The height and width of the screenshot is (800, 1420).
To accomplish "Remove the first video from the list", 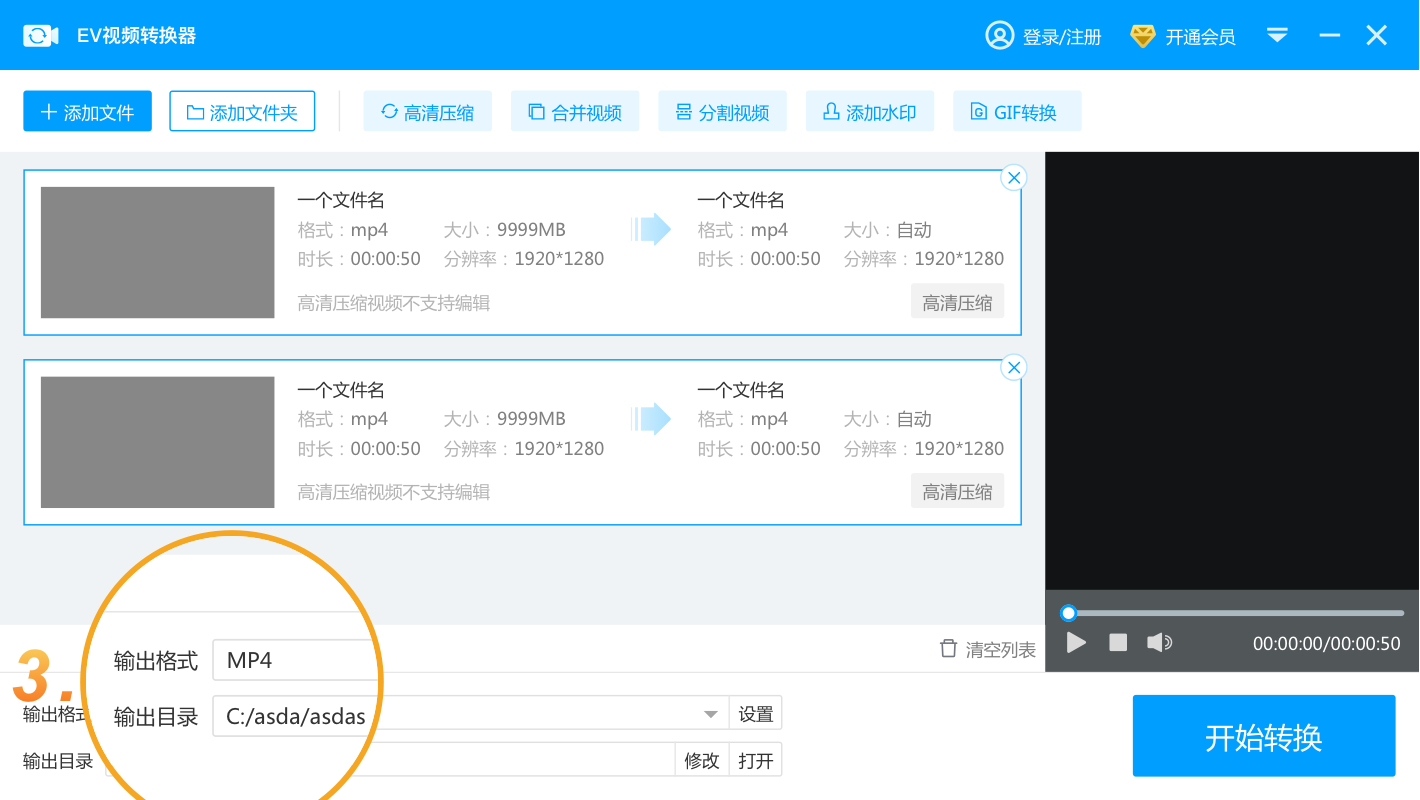I will 1014,178.
